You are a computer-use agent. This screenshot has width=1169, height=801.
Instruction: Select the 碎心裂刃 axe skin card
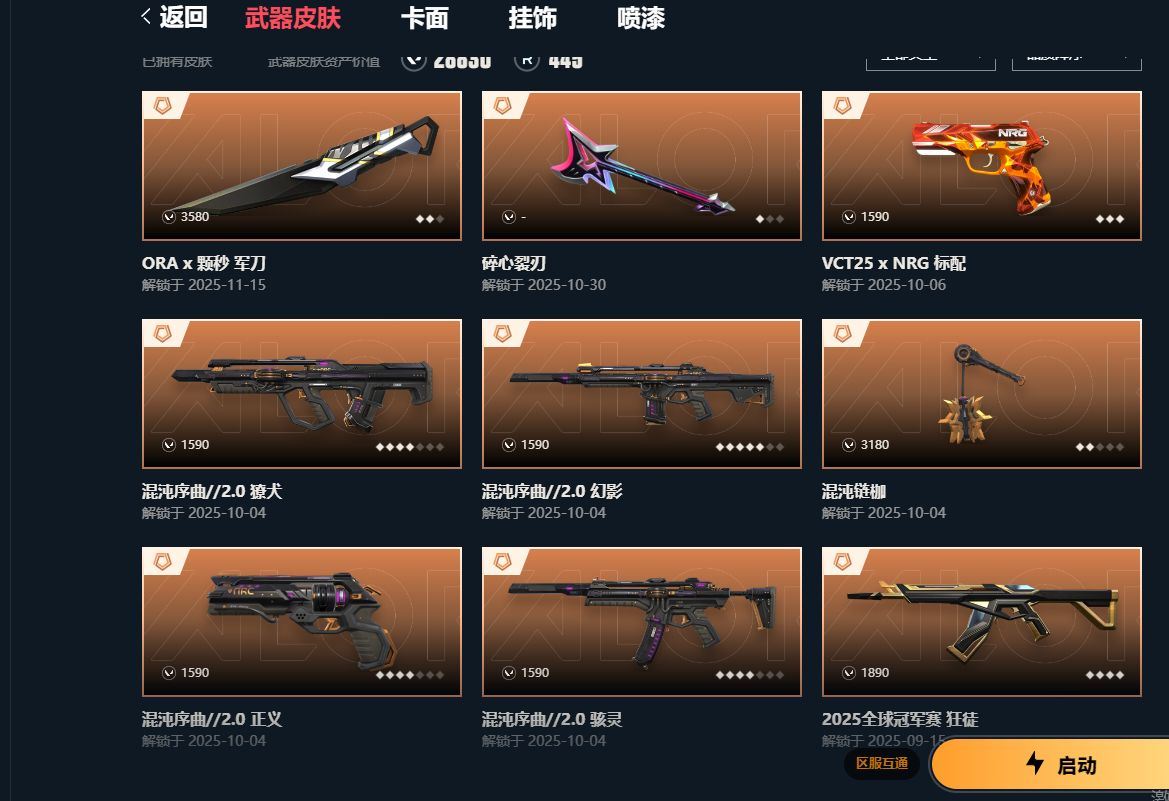pyautogui.click(x=642, y=166)
